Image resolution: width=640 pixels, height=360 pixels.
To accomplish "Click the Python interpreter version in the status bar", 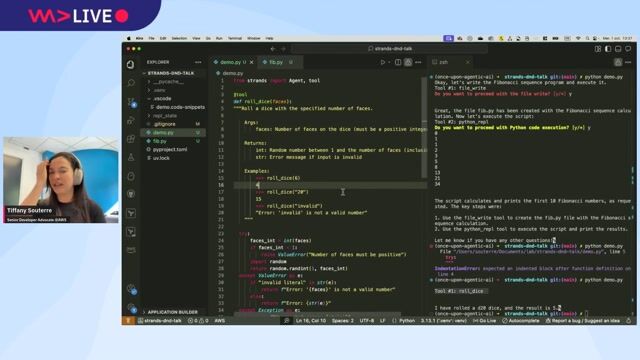I will point(443,321).
